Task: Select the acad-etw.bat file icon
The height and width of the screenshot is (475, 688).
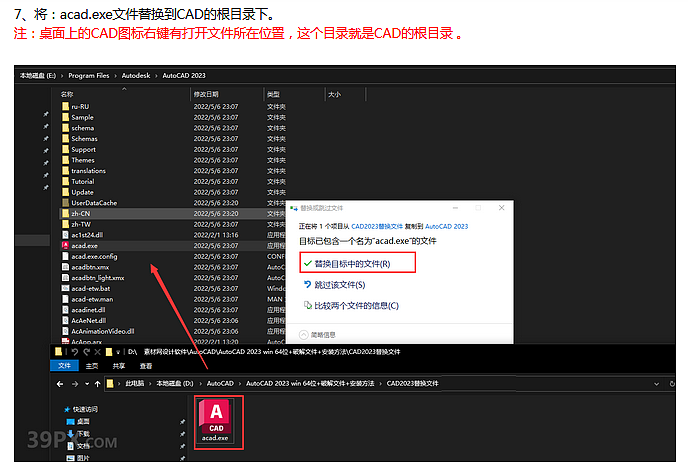Action: click(x=65, y=288)
